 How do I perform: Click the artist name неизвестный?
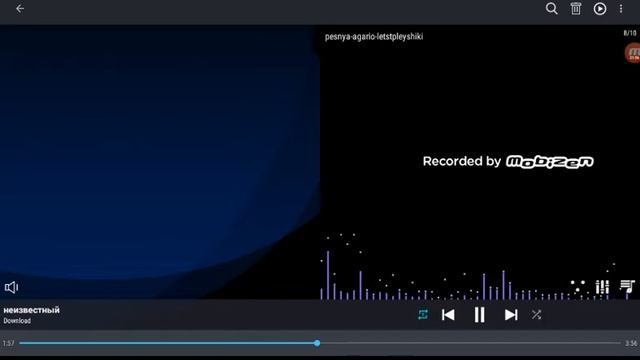tap(31, 310)
